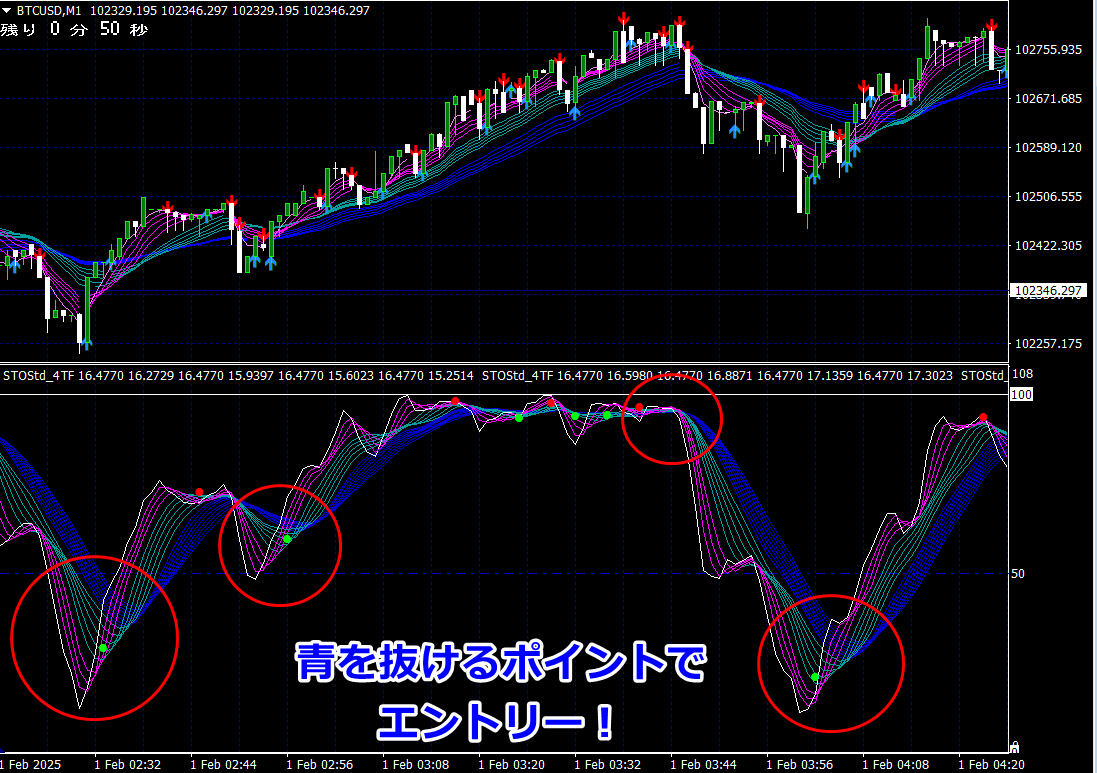
Task: Click the 1 Feb 03:32 time label
Action: coord(607,765)
